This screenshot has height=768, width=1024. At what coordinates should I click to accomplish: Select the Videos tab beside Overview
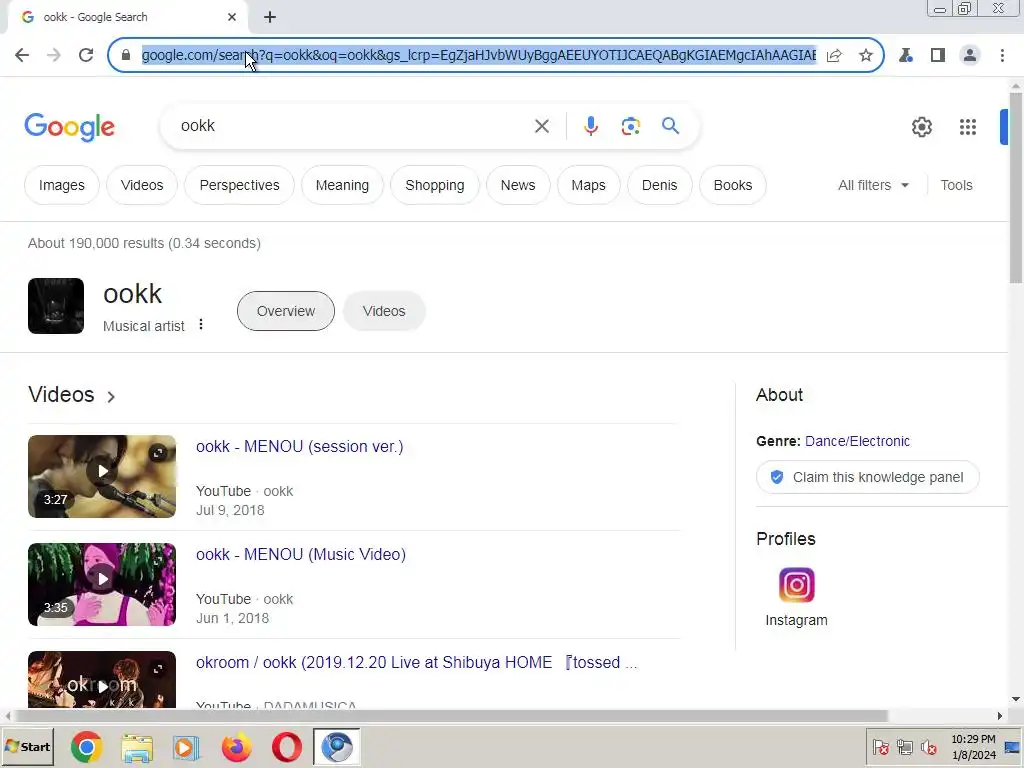tap(384, 311)
